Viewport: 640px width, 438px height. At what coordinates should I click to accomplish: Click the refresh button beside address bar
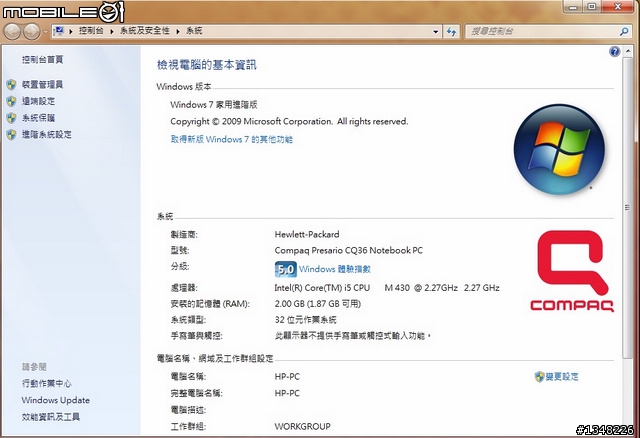pos(451,31)
